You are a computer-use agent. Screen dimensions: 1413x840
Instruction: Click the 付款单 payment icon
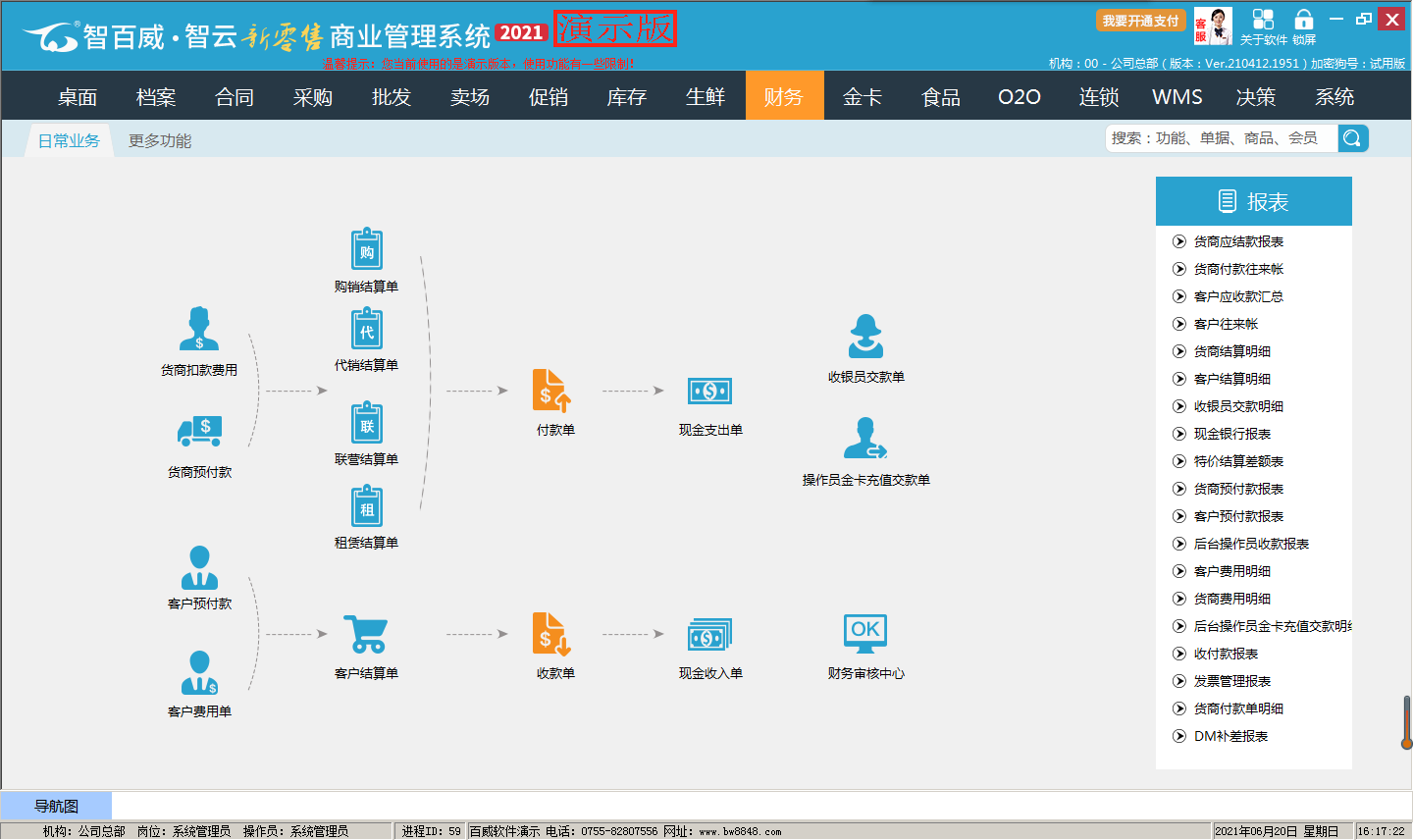(x=551, y=391)
